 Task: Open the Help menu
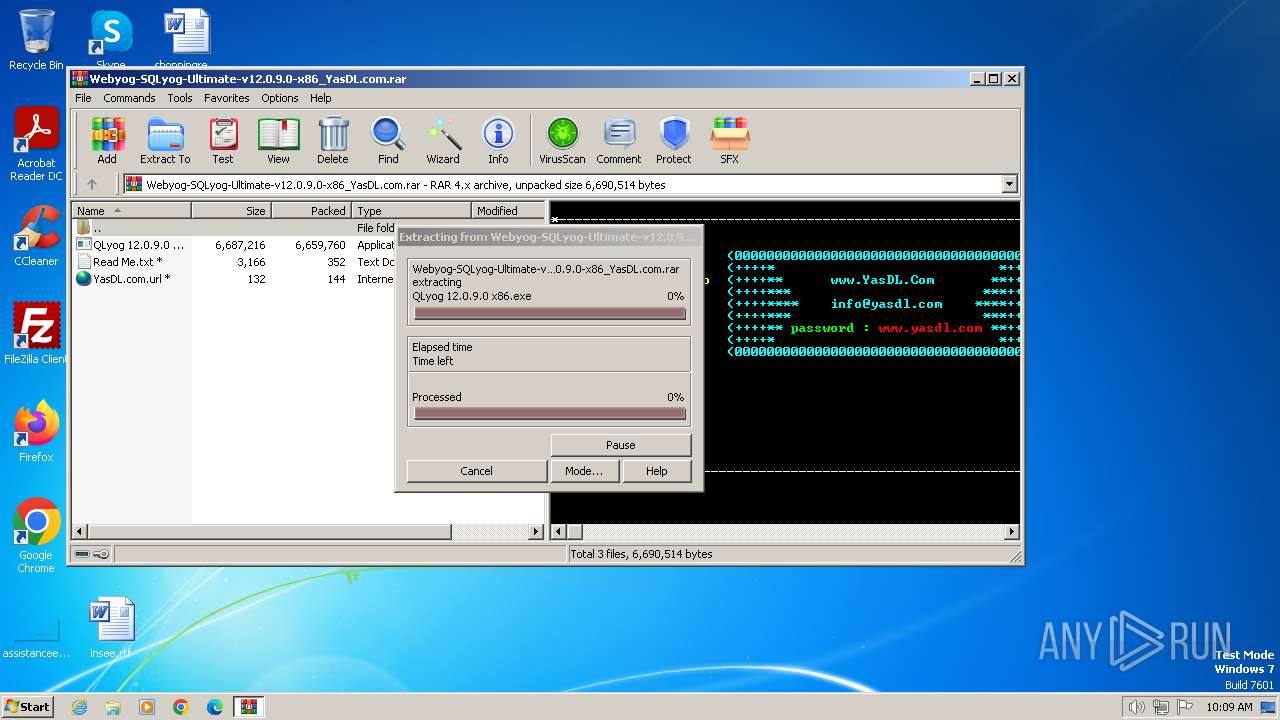(x=320, y=98)
